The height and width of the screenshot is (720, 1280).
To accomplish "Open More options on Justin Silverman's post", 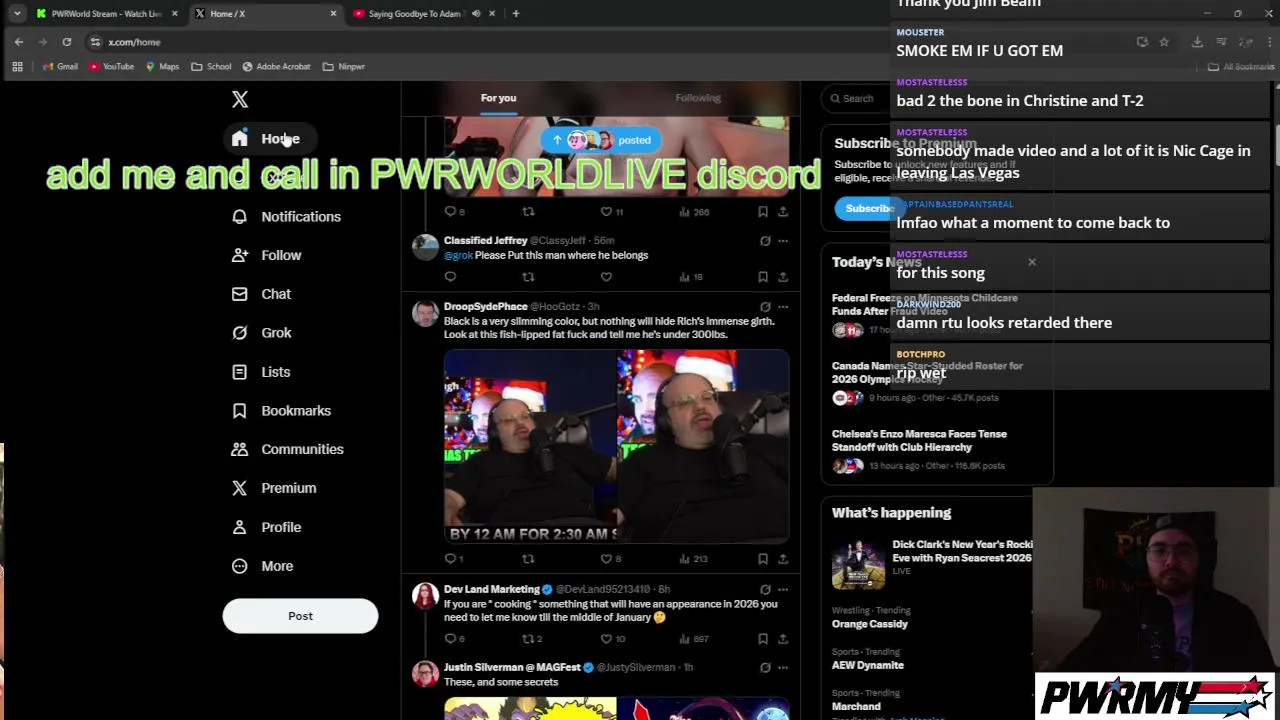I will click(x=783, y=667).
